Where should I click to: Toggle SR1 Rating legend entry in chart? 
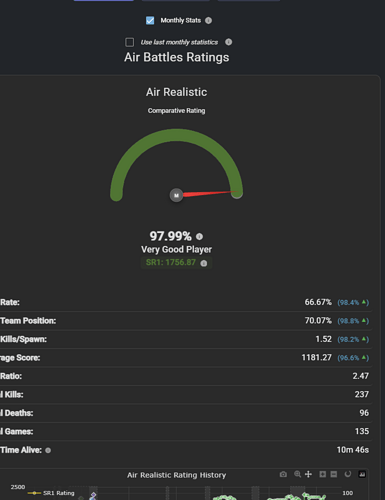point(51,493)
